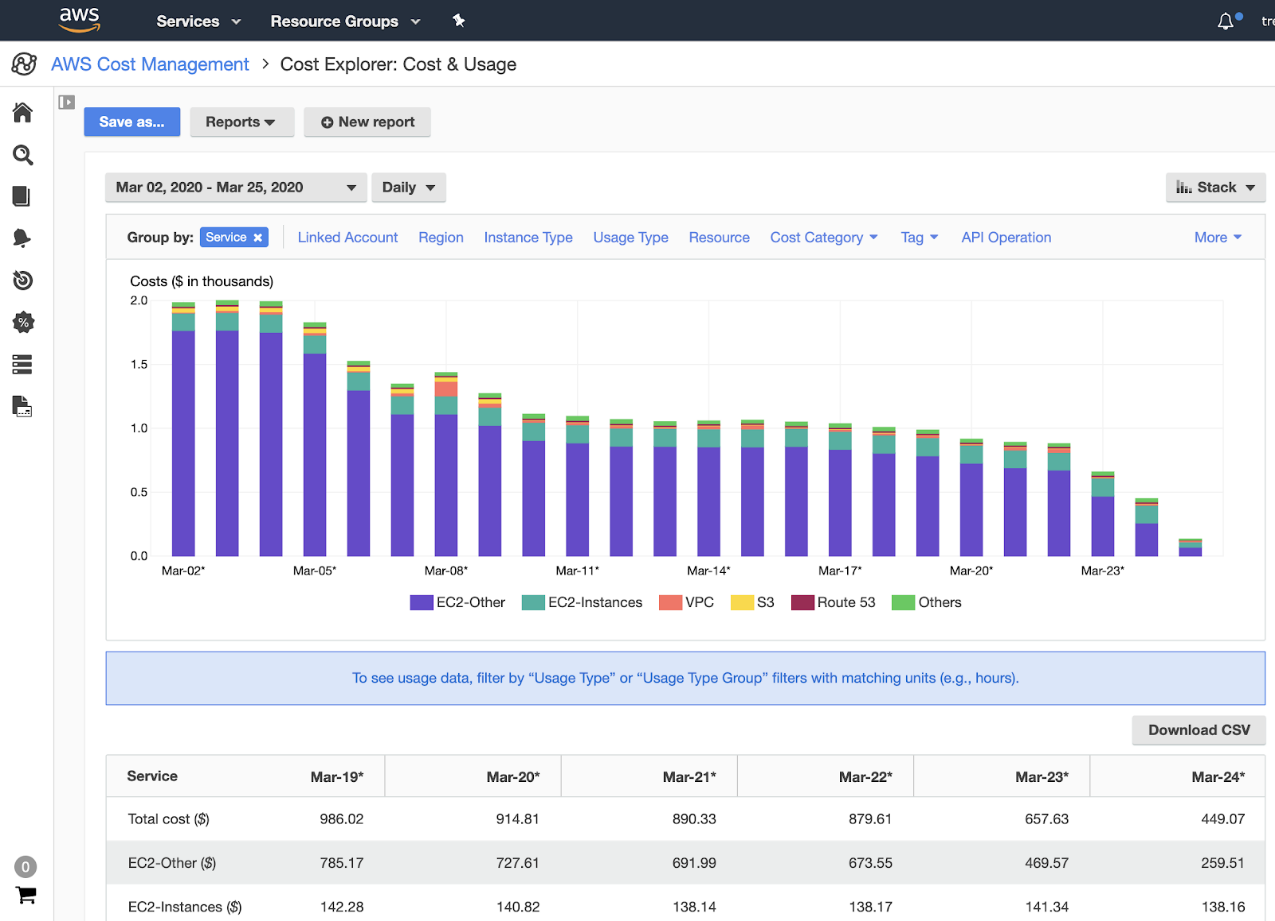Select the Total cost ($) row label
The width and height of the screenshot is (1275, 921).
[168, 819]
